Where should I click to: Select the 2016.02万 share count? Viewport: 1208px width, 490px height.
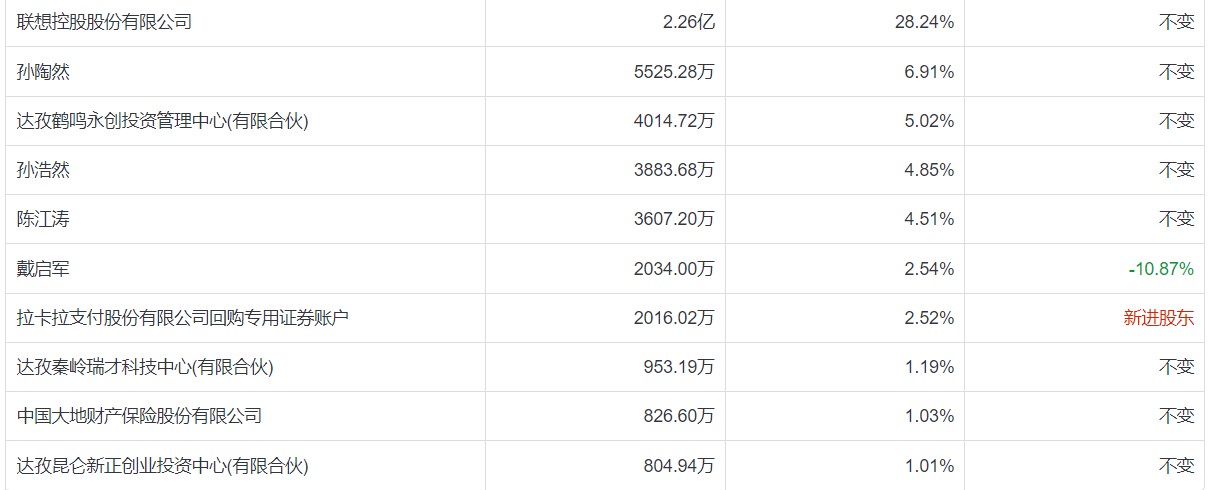coord(674,318)
